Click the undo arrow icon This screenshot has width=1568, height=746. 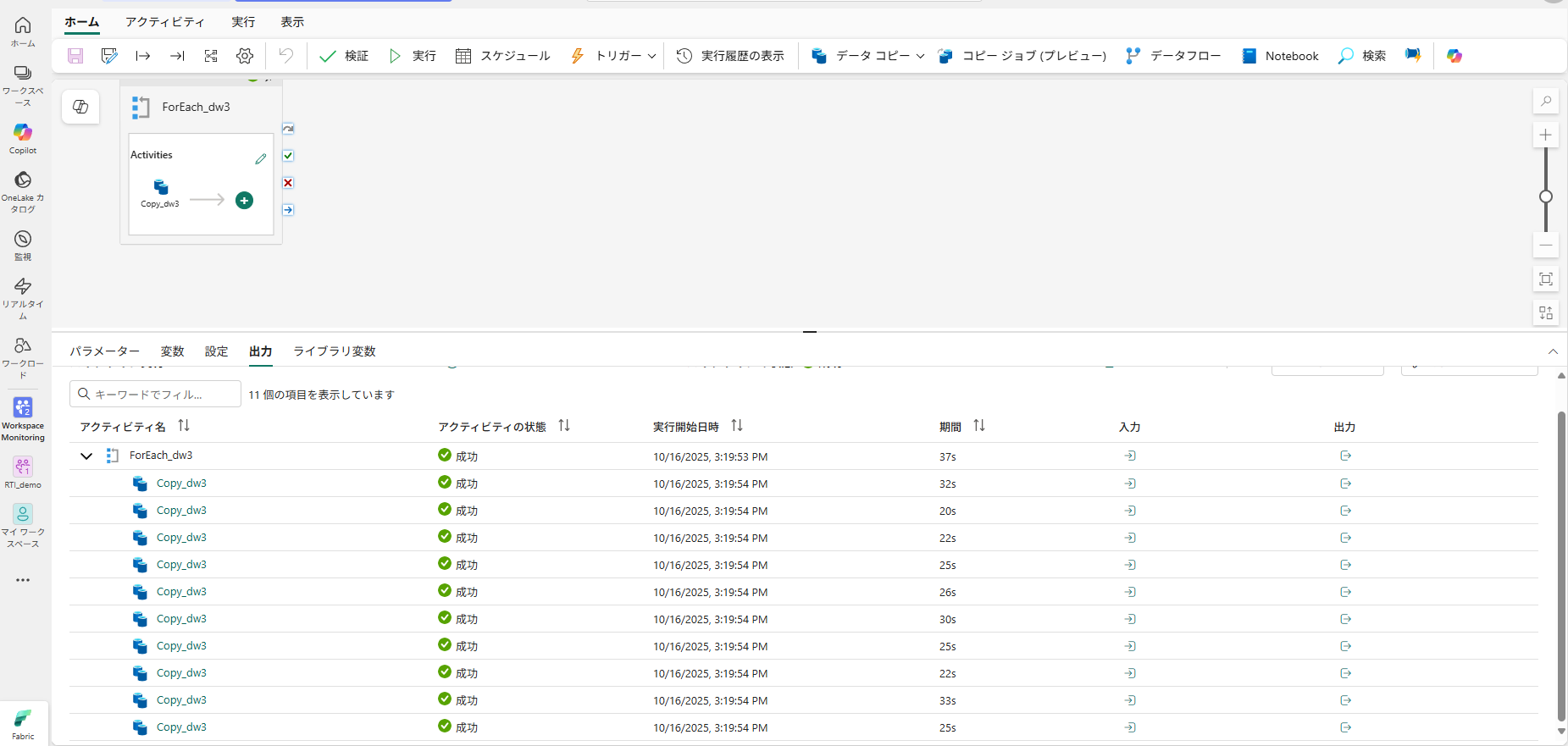(286, 56)
